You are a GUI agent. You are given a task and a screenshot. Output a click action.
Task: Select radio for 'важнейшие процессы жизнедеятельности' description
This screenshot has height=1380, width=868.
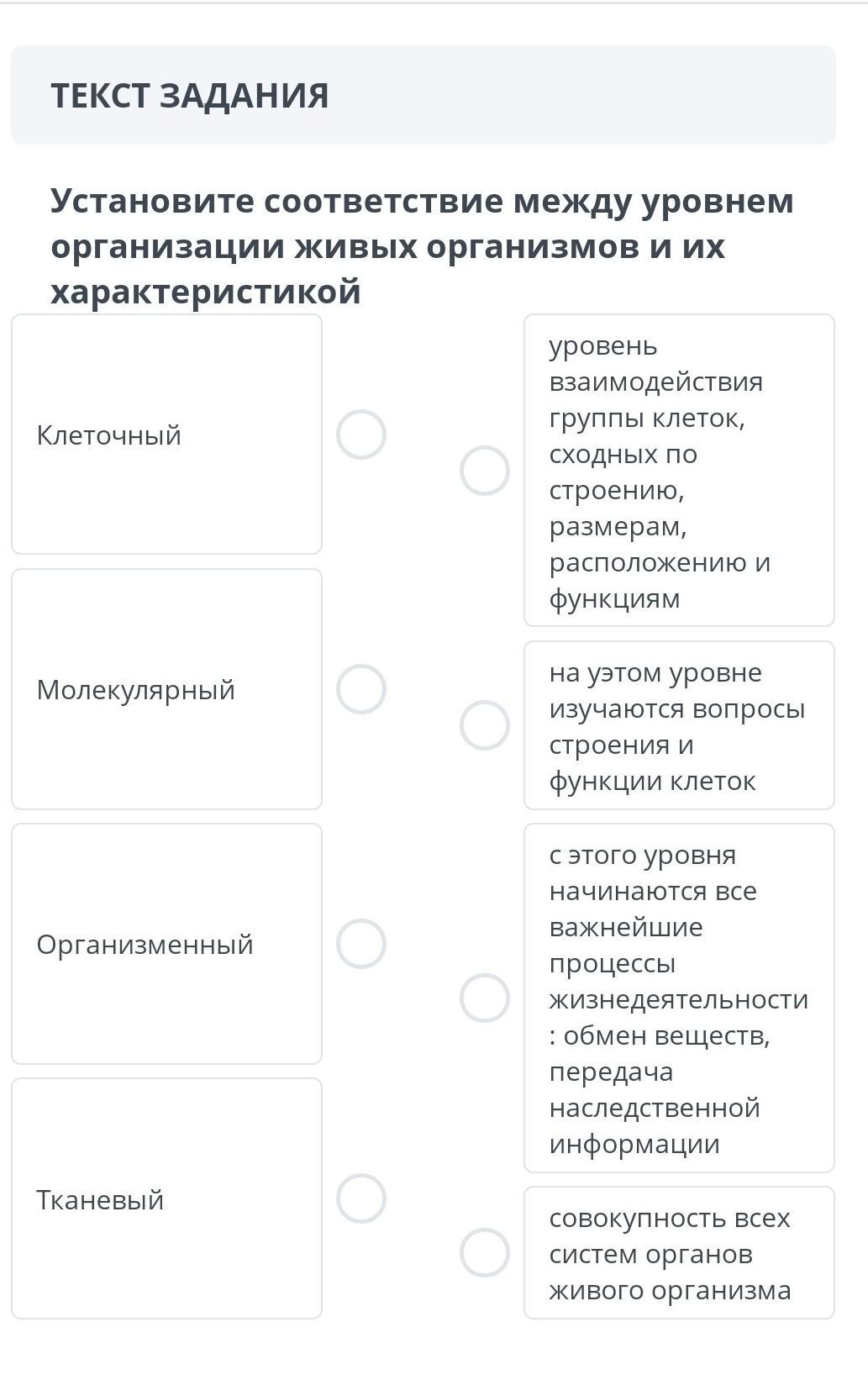pos(485,998)
